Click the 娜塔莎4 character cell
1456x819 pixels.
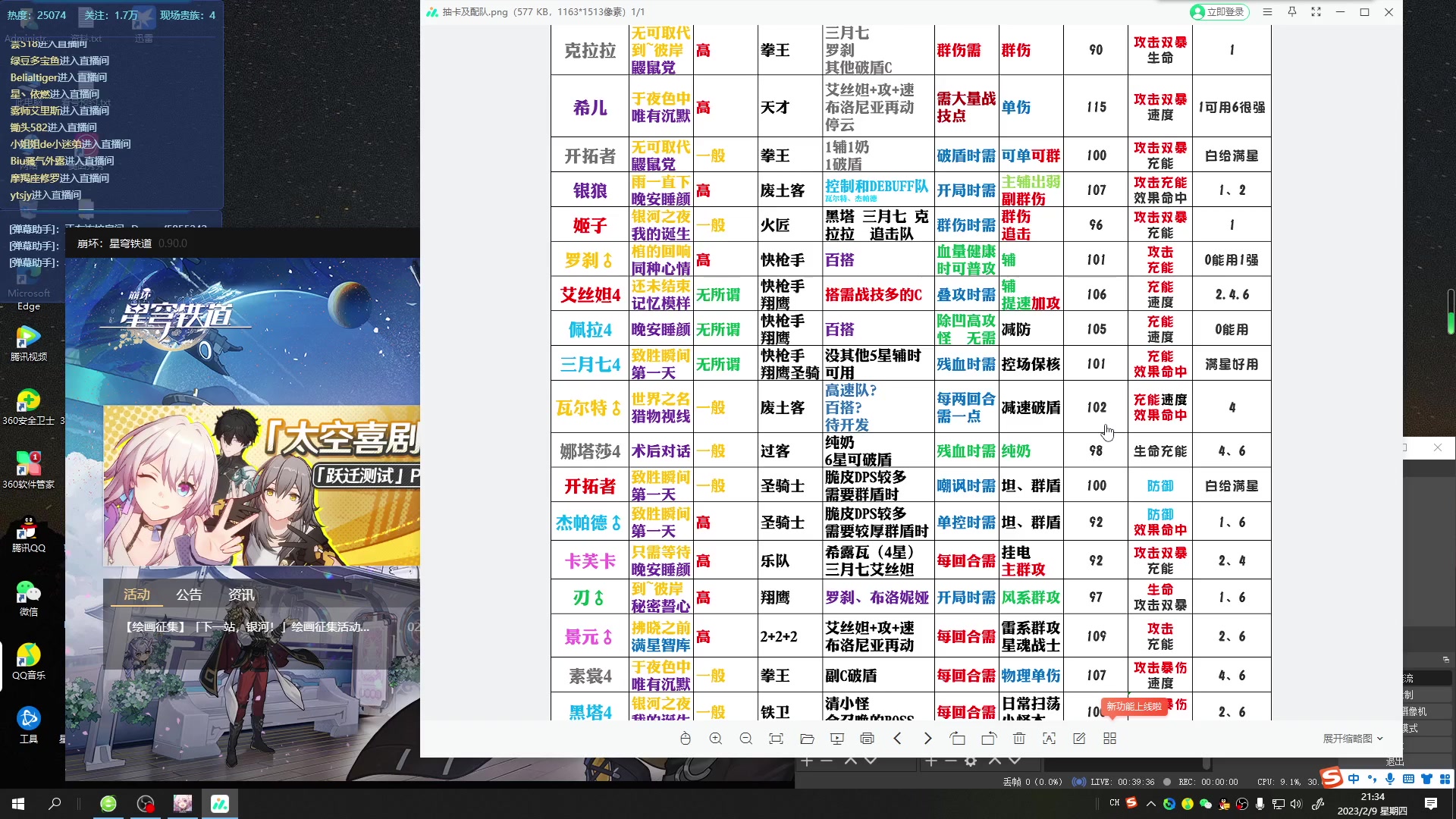tap(590, 451)
